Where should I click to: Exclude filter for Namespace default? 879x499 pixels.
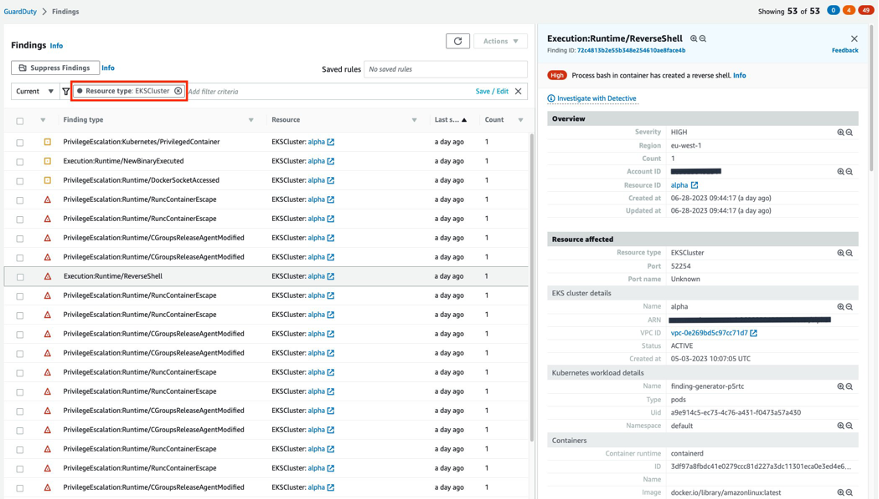click(x=849, y=426)
